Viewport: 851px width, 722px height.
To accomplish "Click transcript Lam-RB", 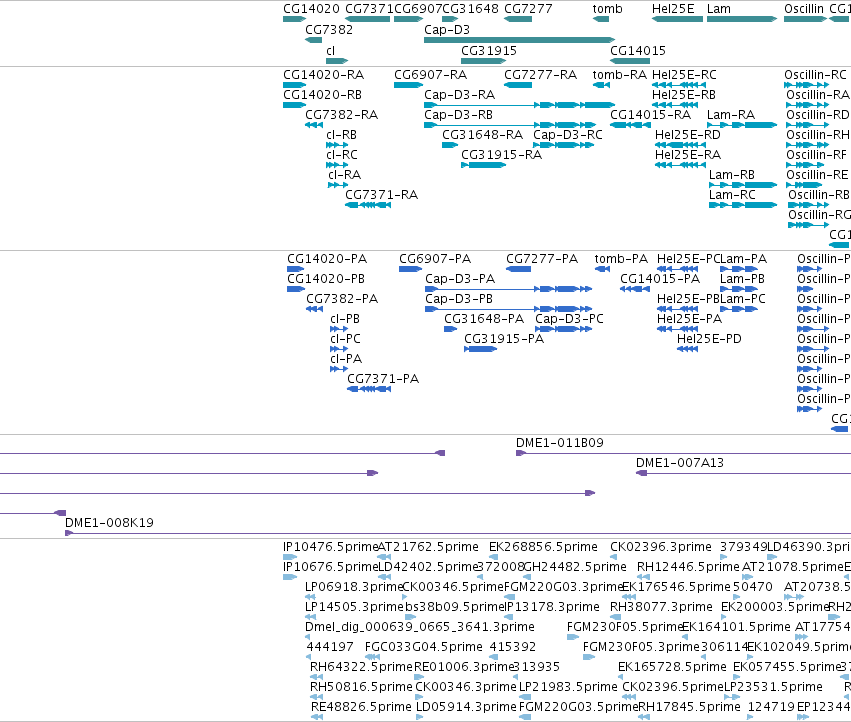I will coord(743,185).
